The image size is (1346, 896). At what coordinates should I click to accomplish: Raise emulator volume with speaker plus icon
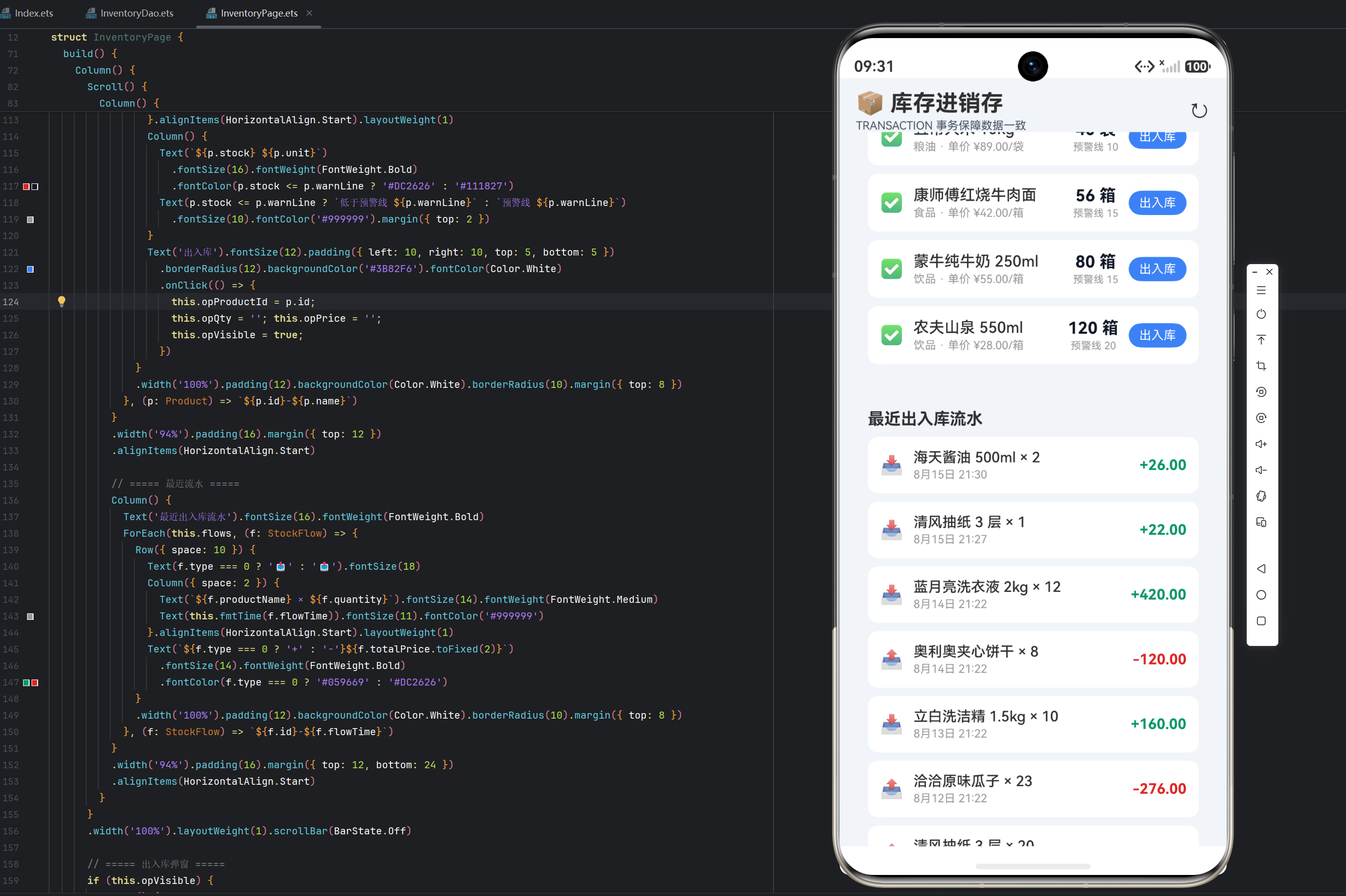coord(1261,444)
